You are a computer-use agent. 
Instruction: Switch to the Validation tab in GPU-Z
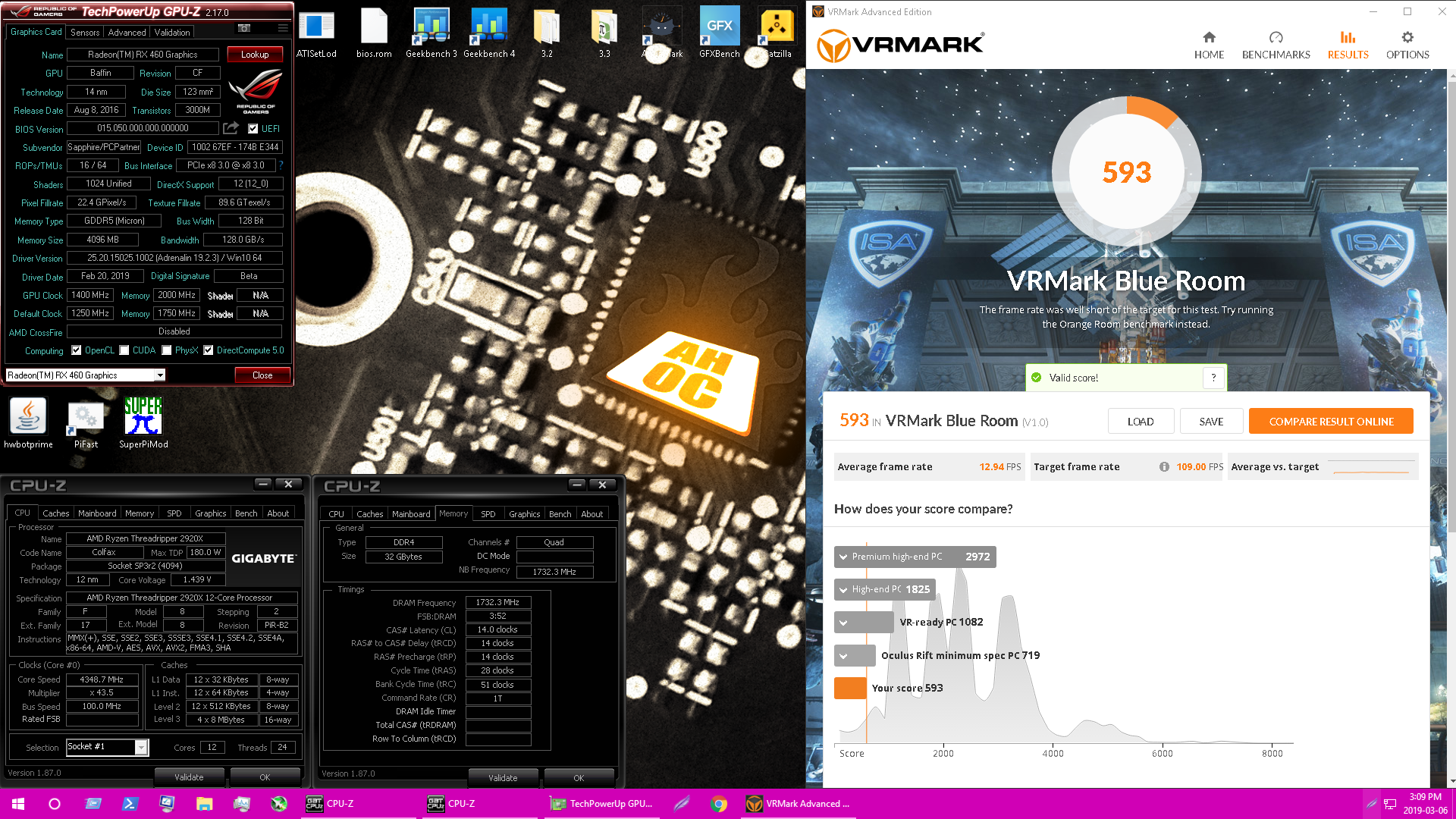(x=172, y=33)
